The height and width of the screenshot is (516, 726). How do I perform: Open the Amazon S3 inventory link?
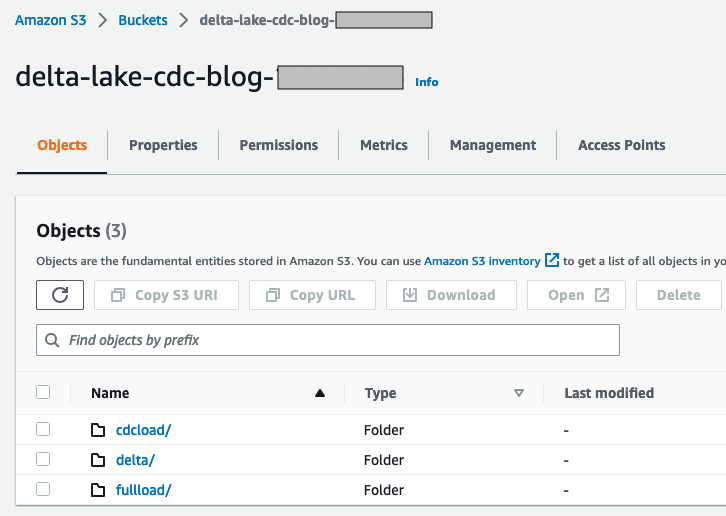[482, 261]
